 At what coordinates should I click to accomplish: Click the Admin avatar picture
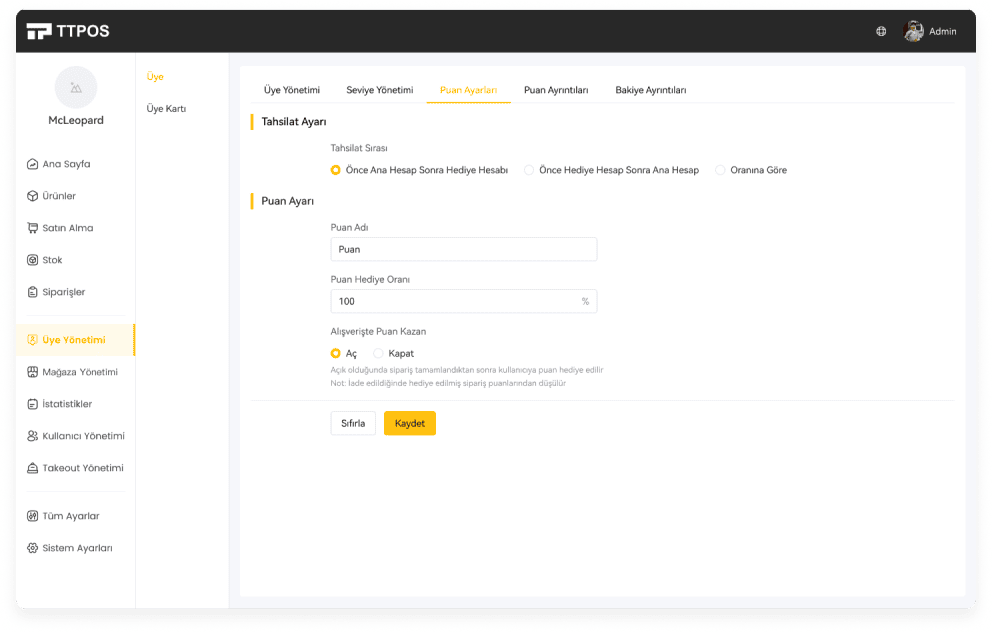click(x=913, y=31)
